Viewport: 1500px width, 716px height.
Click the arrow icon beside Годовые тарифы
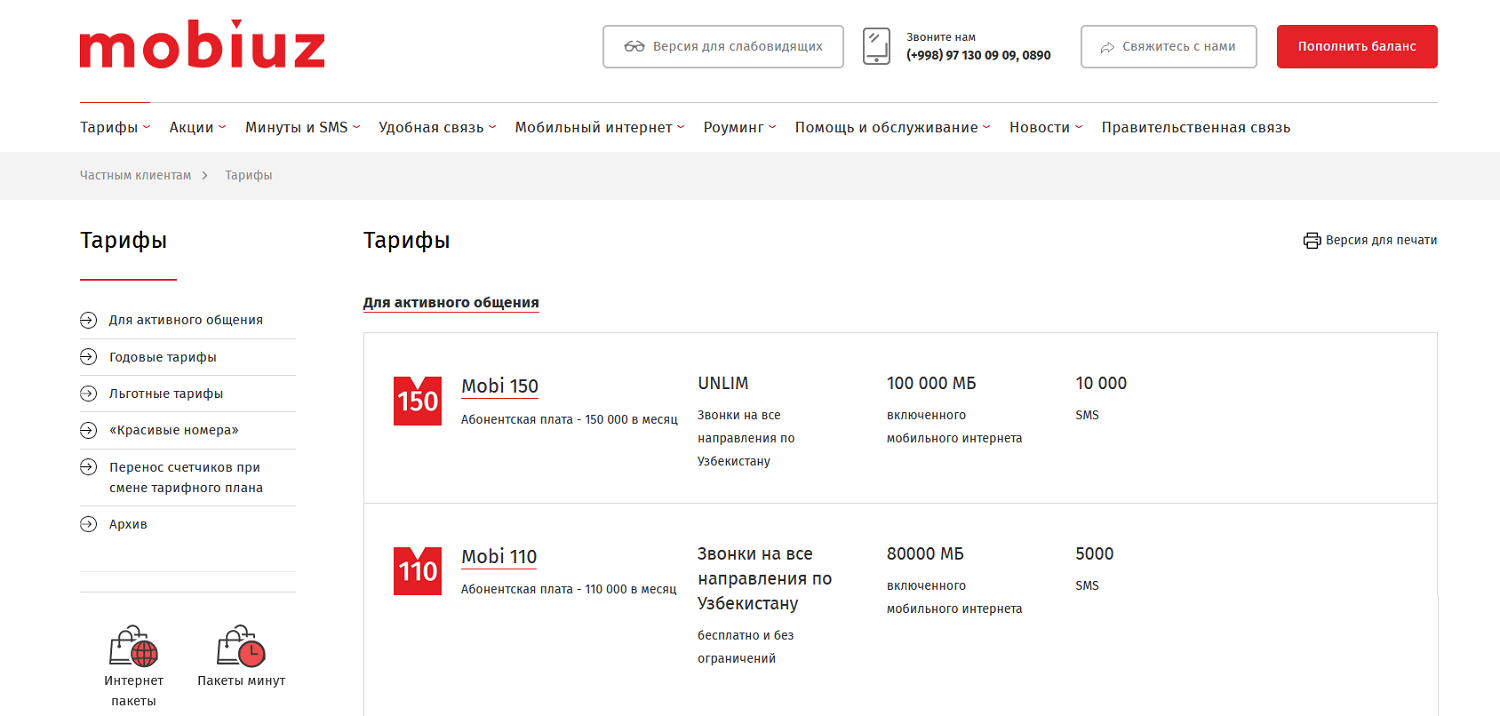(x=88, y=357)
